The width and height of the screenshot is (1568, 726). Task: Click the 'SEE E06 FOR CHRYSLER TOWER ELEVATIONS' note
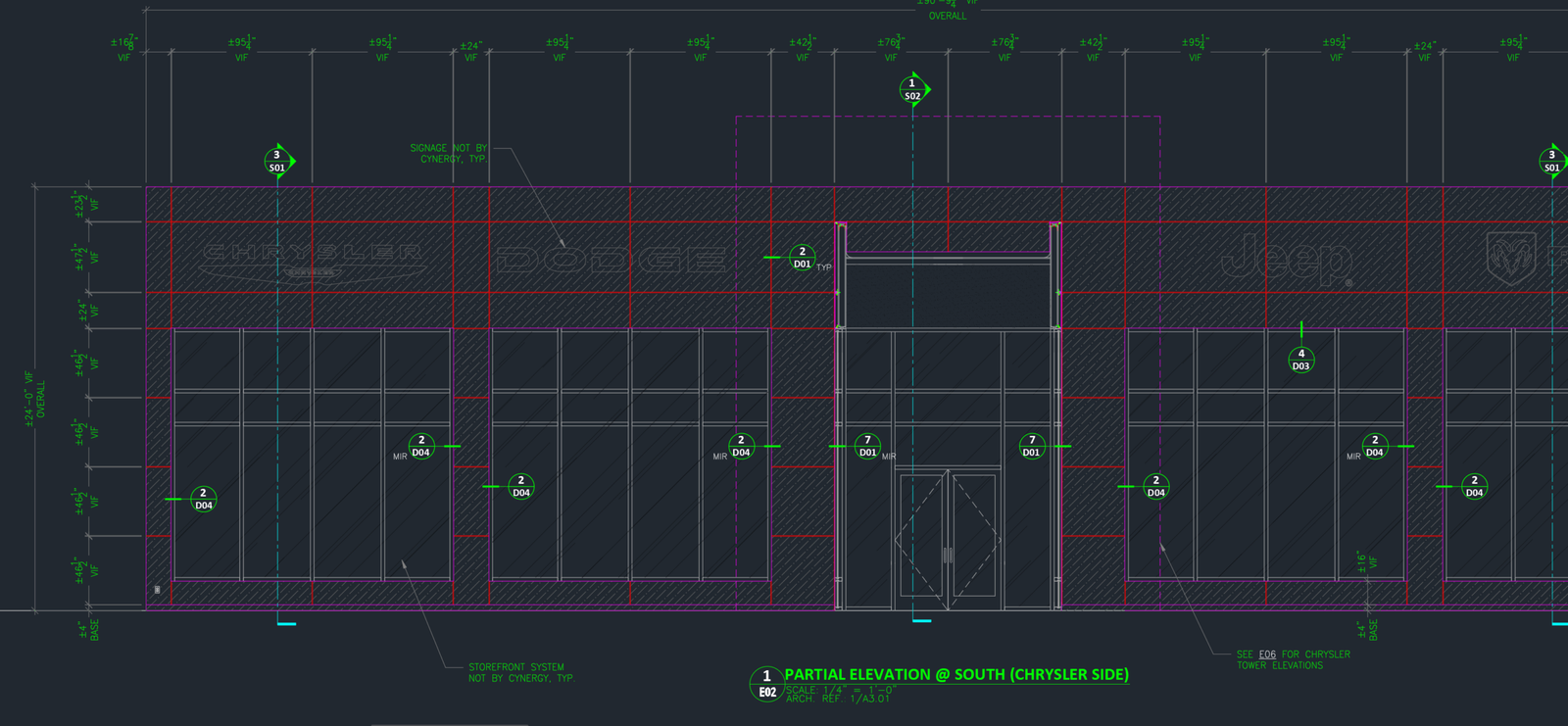click(x=1293, y=659)
